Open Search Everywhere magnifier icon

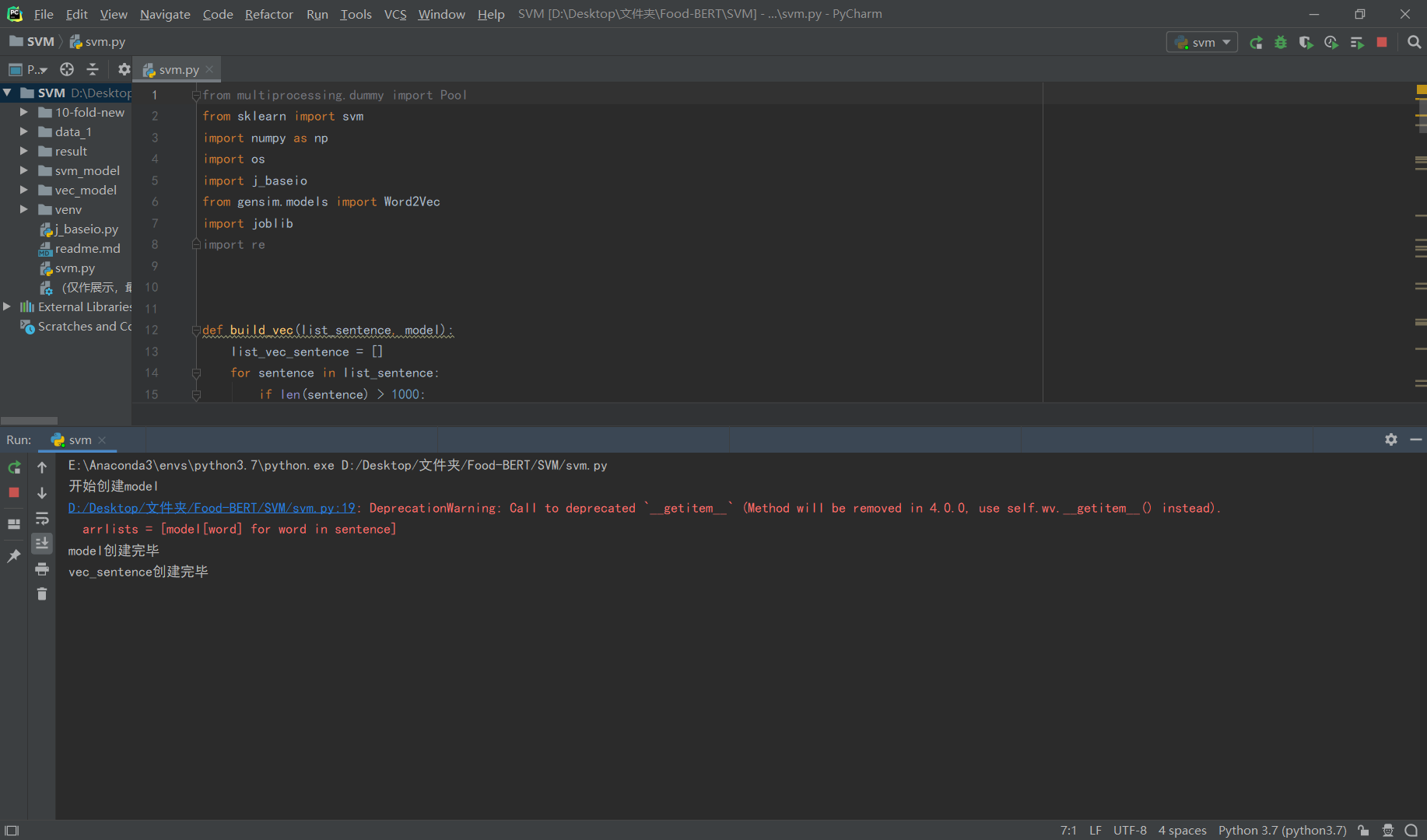pos(1414,43)
